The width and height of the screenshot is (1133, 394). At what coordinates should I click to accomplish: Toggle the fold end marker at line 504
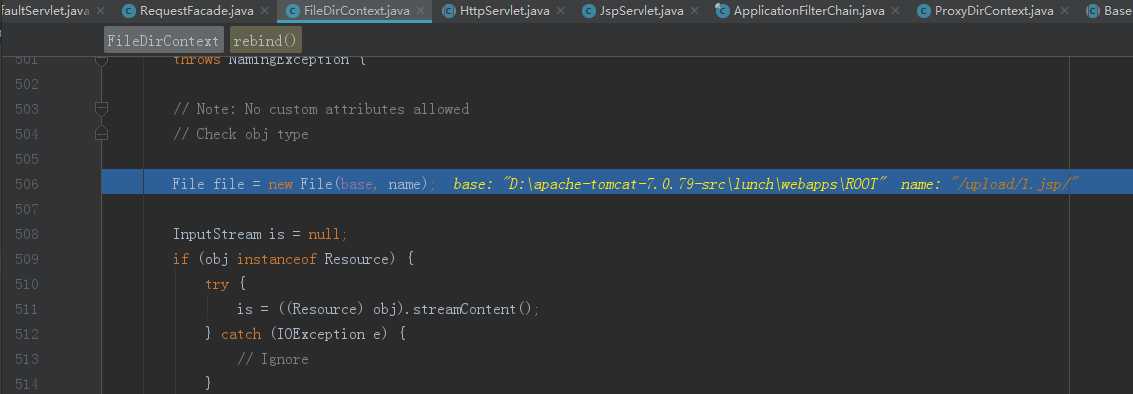(x=102, y=134)
